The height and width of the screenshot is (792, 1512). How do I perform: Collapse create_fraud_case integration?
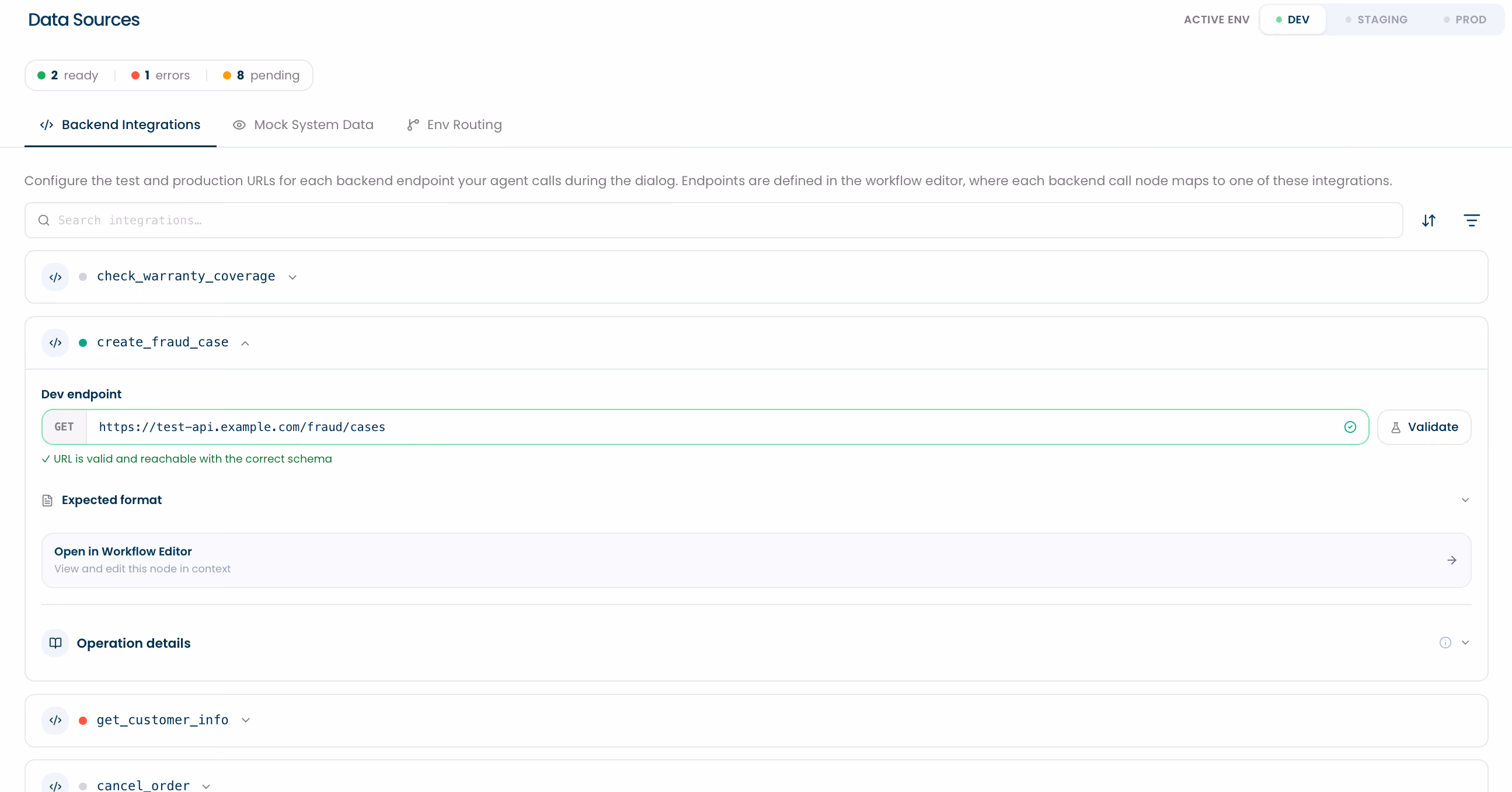245,343
